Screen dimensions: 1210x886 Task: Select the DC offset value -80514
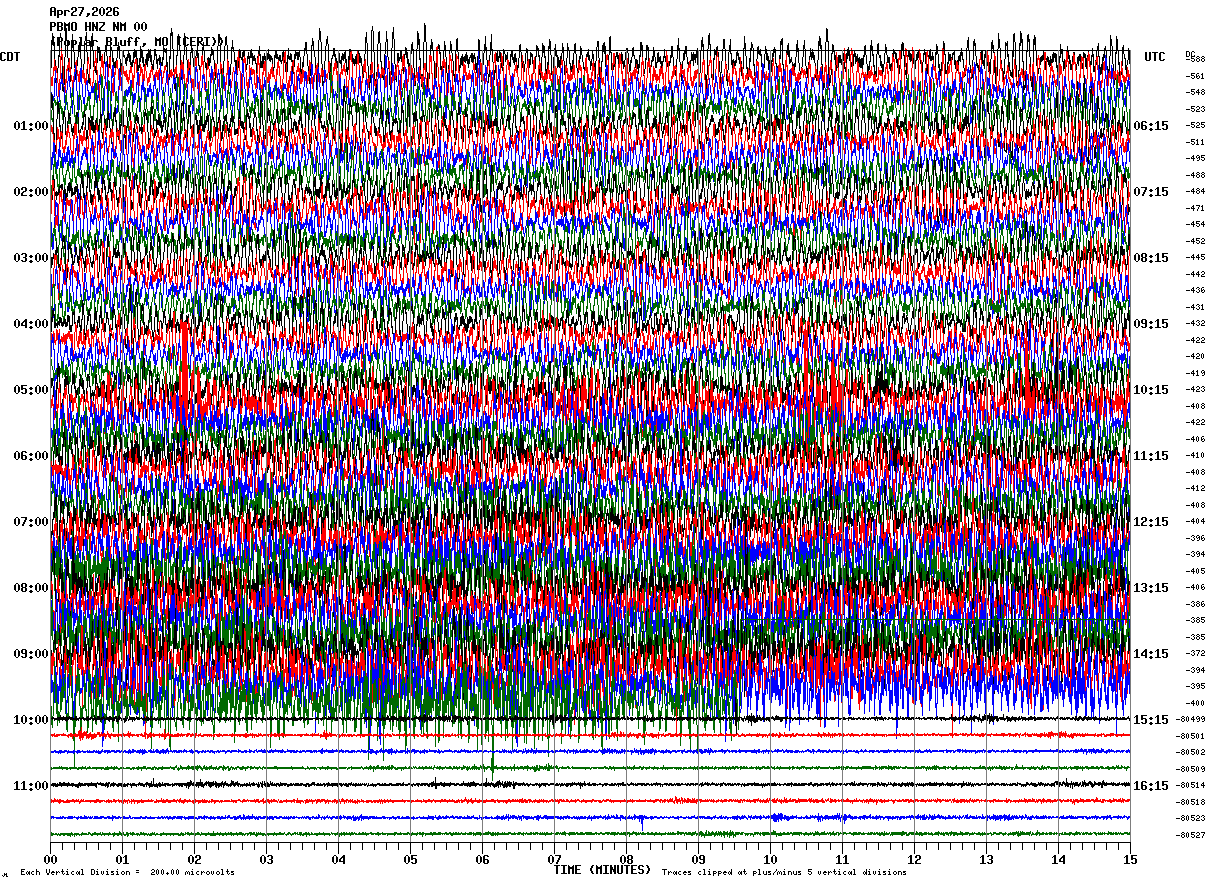[1191, 785]
